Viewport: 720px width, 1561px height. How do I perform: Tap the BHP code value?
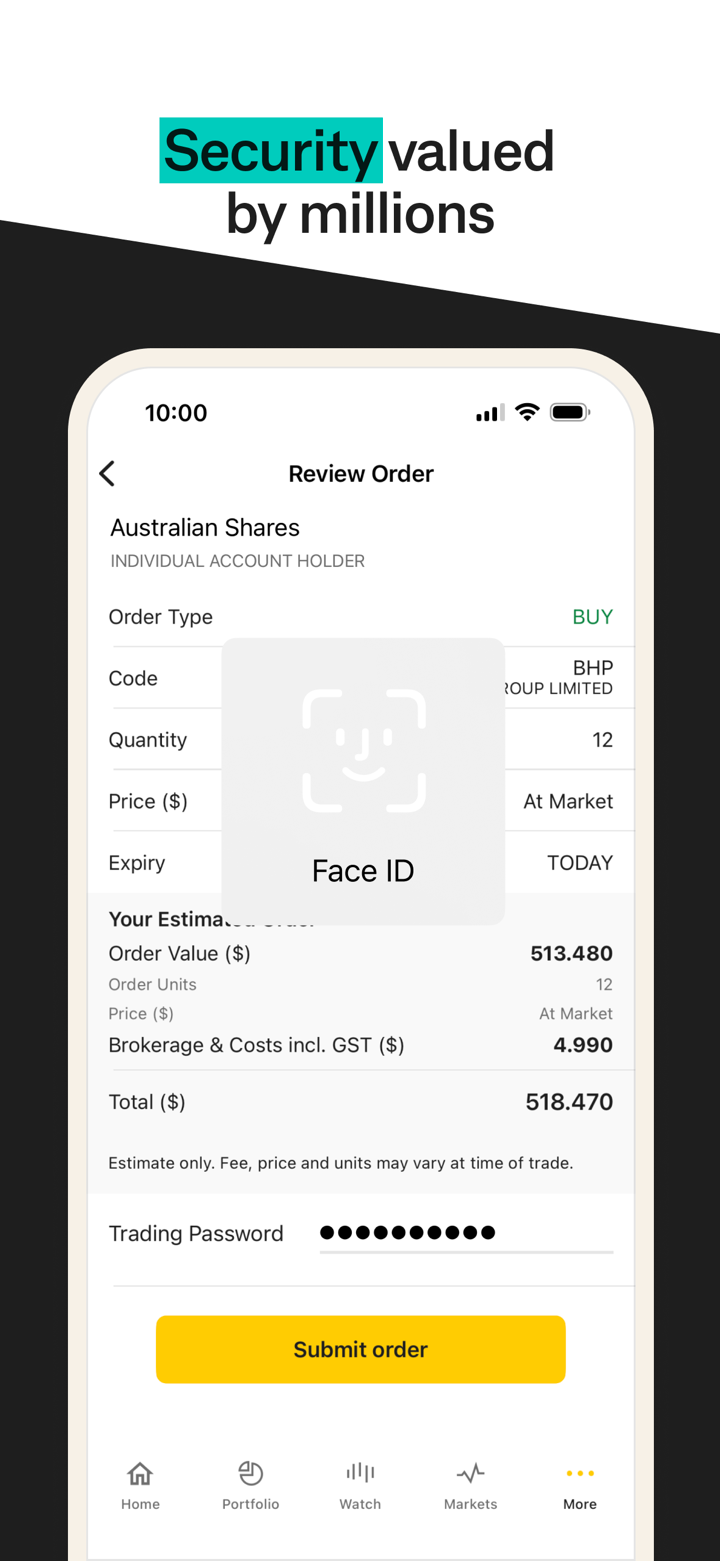(592, 668)
